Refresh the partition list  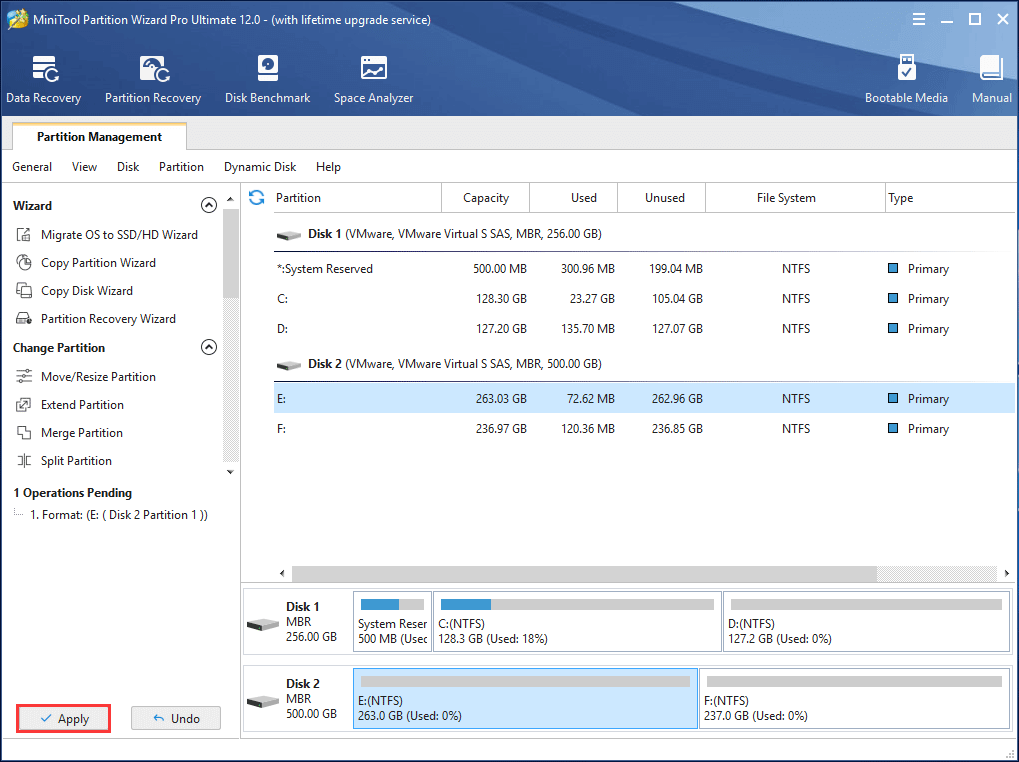click(257, 198)
